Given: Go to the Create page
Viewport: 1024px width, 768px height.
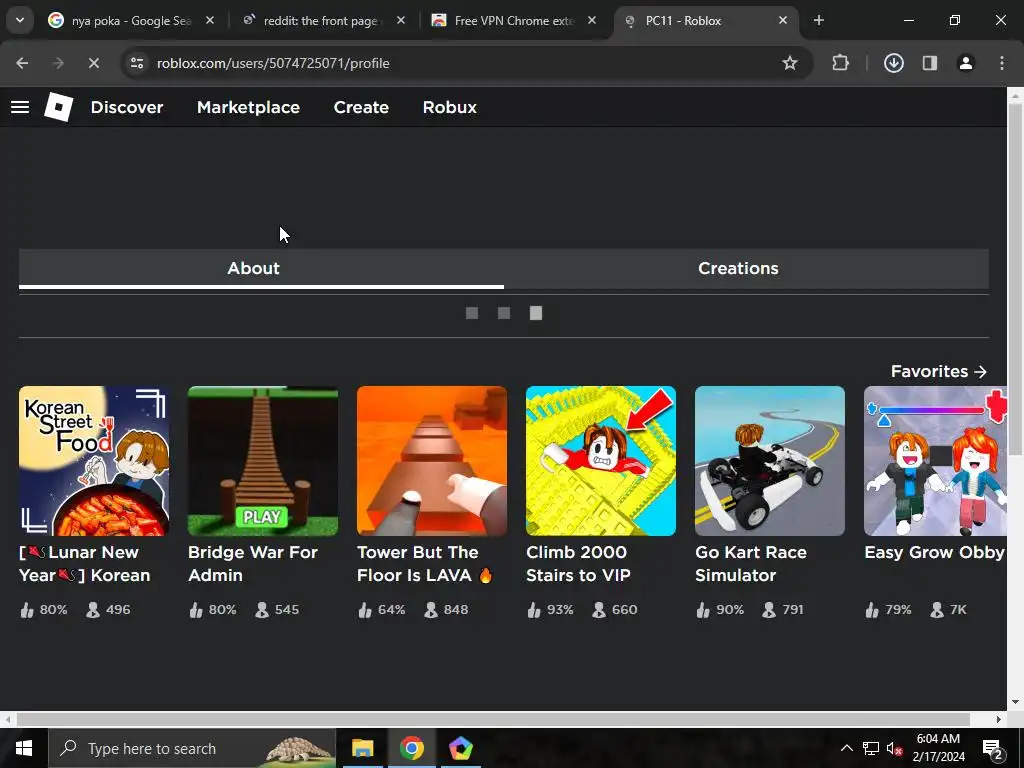Looking at the screenshot, I should click(x=361, y=107).
